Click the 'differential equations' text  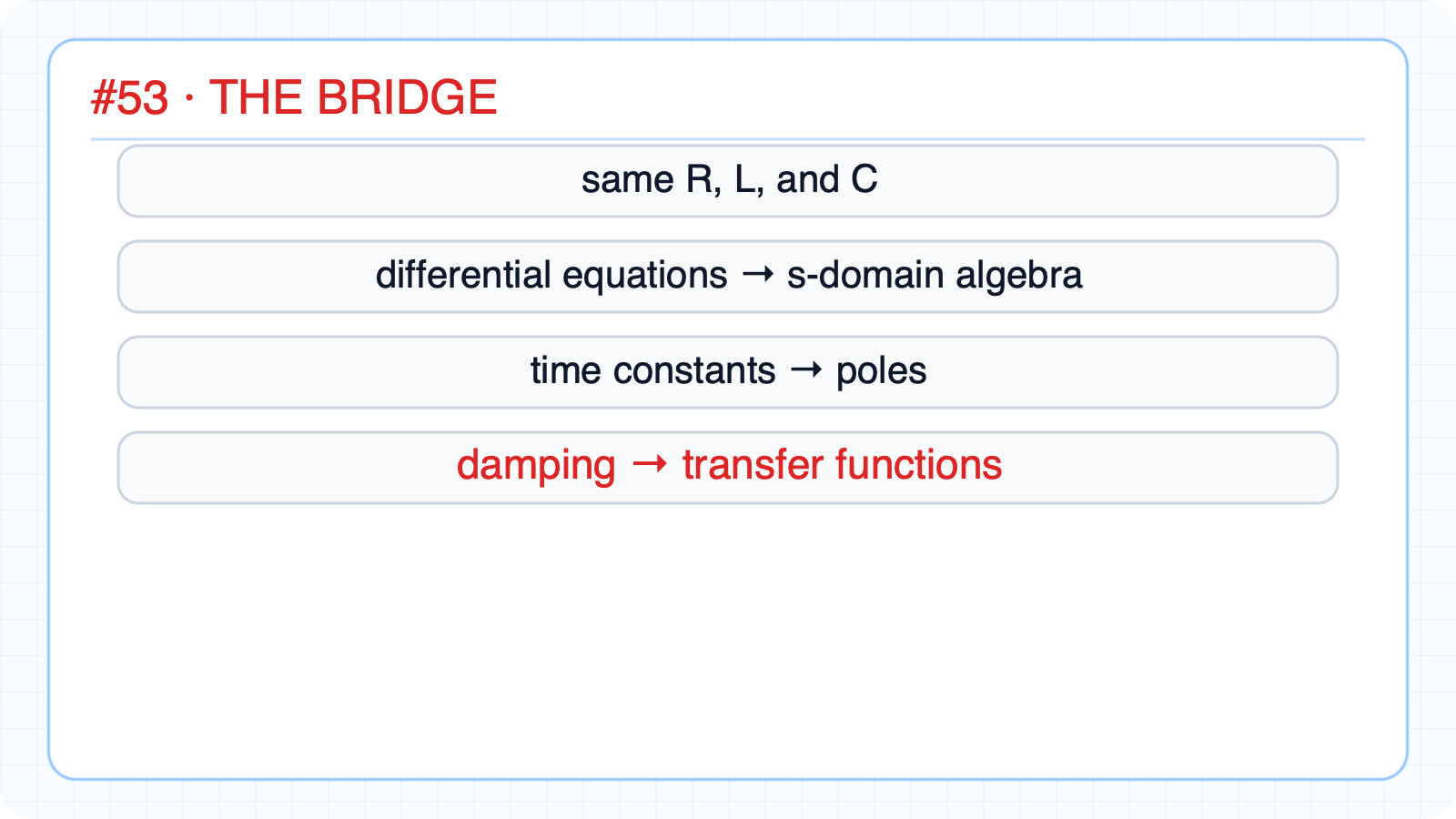coord(551,276)
